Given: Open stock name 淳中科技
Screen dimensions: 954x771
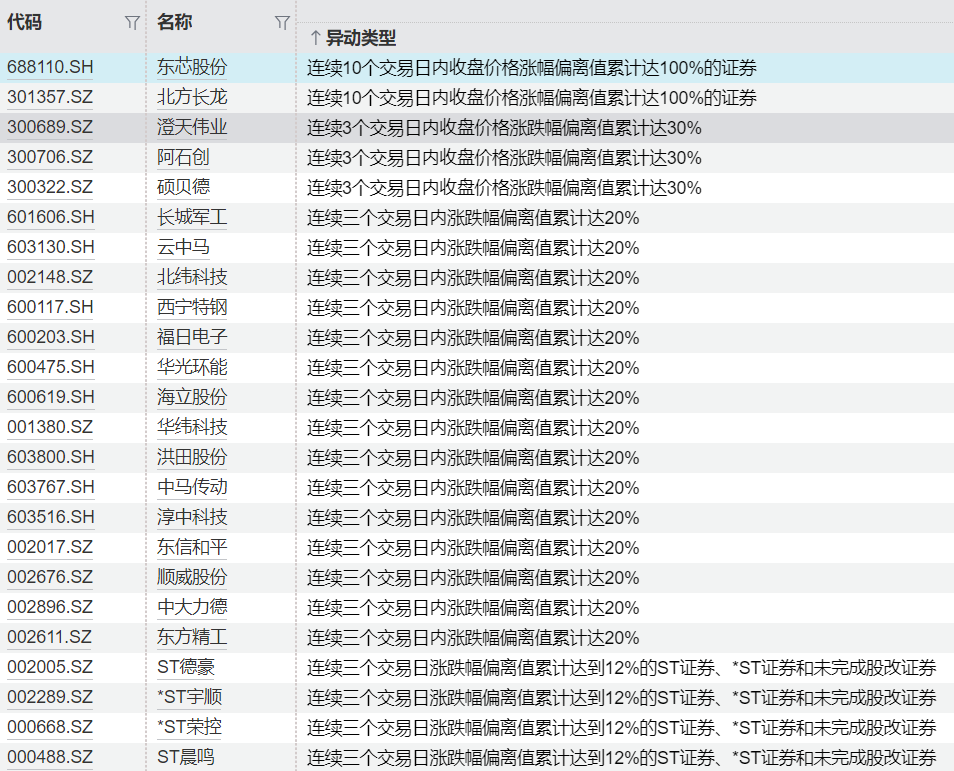Looking at the screenshot, I should click(x=192, y=517).
